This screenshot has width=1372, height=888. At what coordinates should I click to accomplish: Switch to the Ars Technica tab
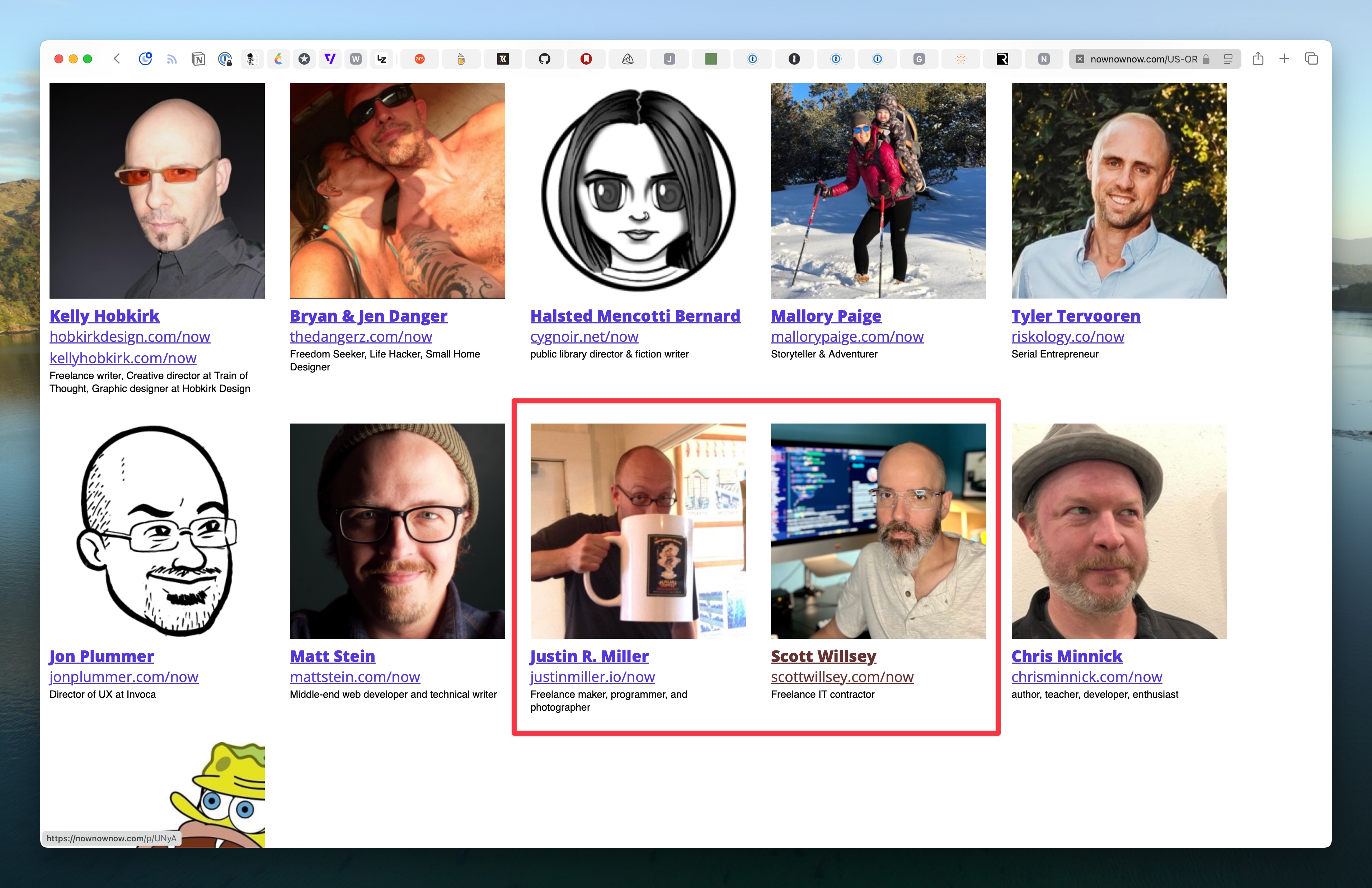[419, 59]
